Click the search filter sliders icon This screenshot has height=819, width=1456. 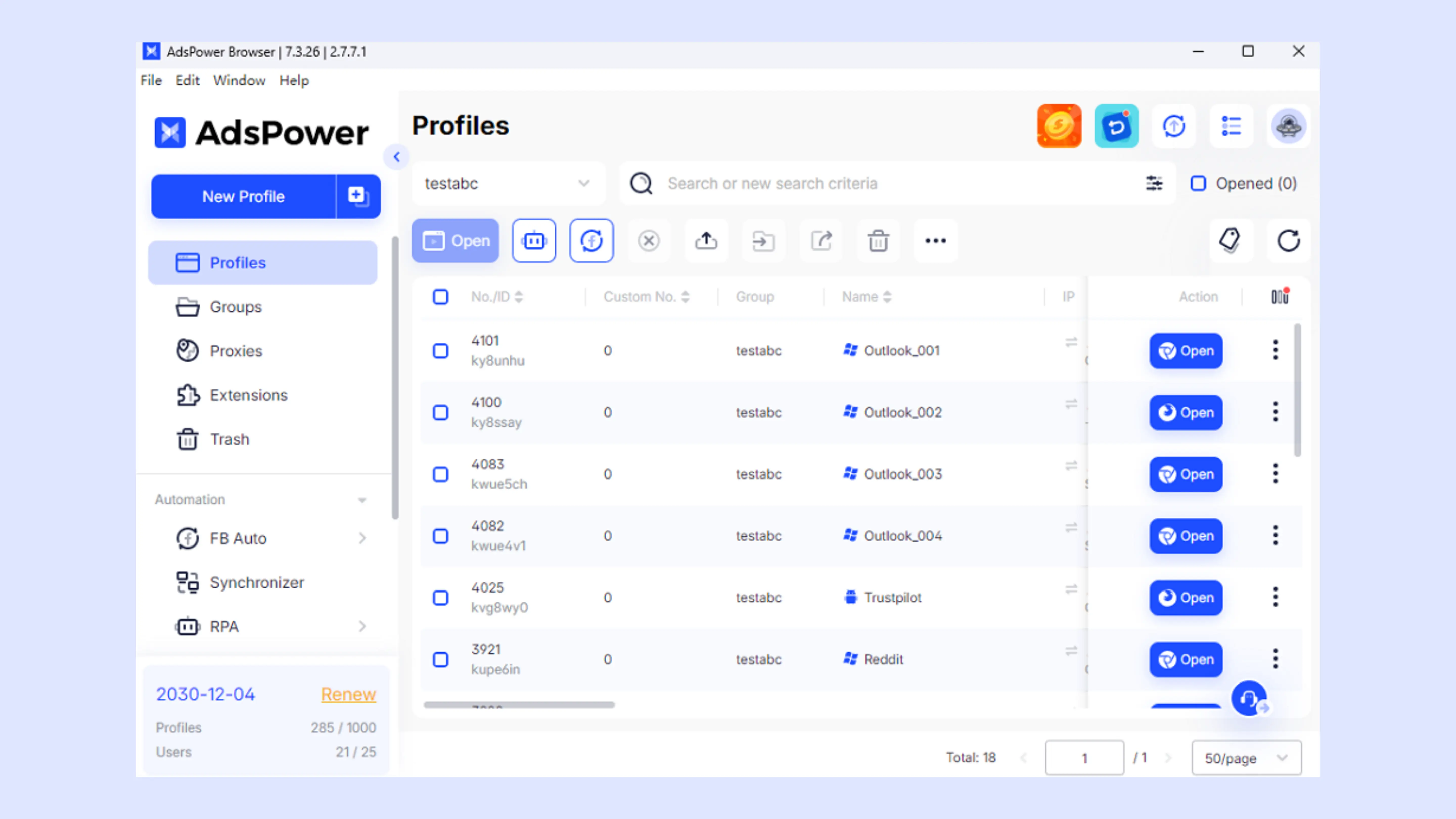tap(1154, 183)
